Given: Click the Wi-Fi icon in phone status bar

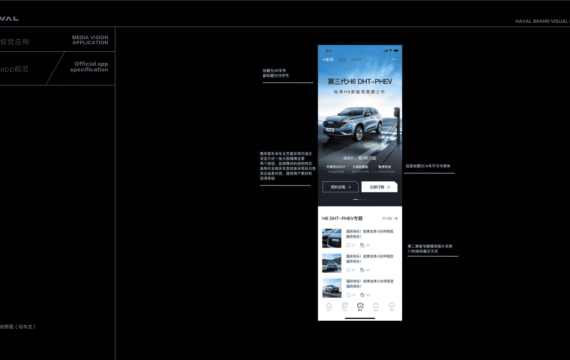Looking at the screenshot, I should 391,51.
